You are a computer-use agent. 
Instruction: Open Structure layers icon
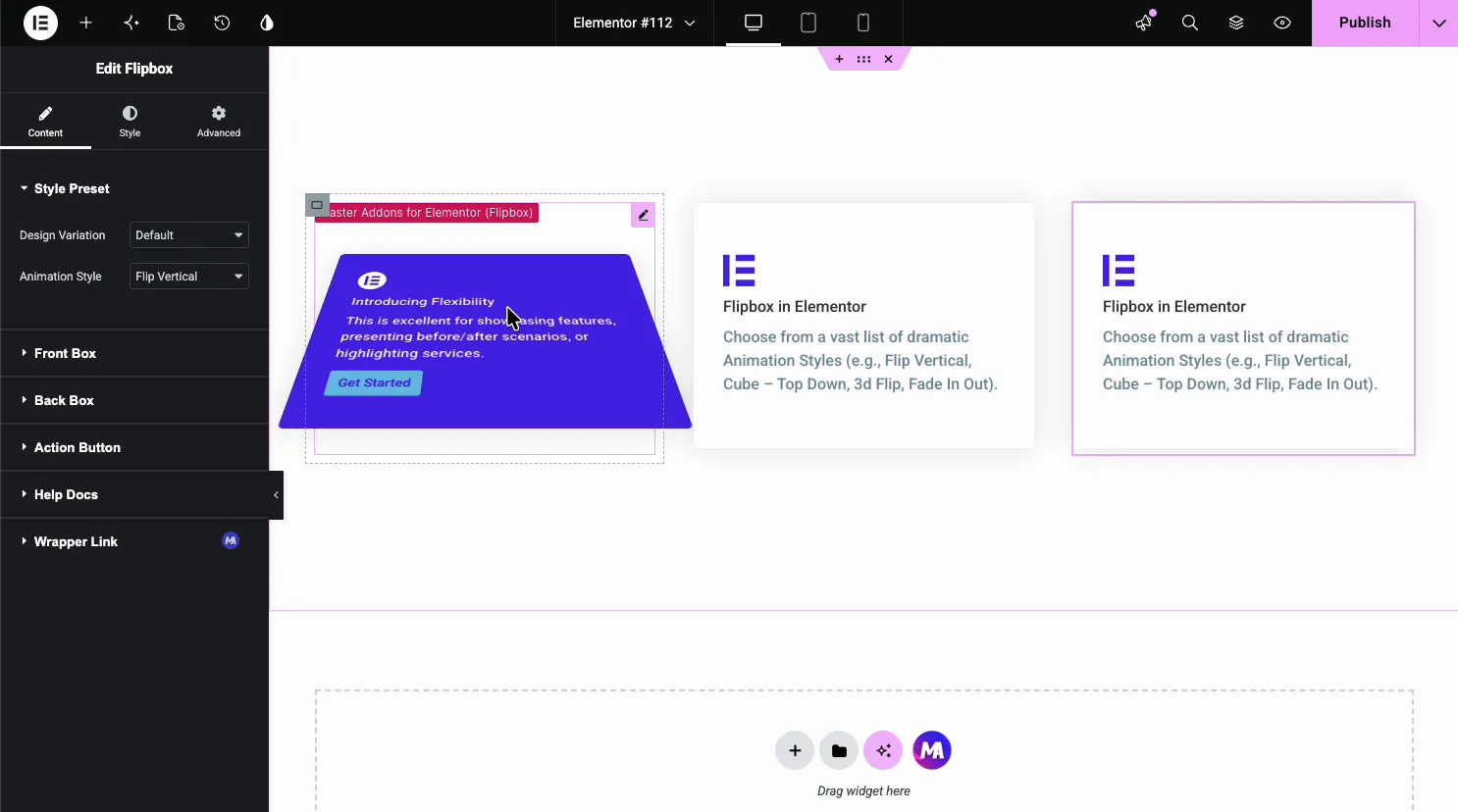(1236, 23)
